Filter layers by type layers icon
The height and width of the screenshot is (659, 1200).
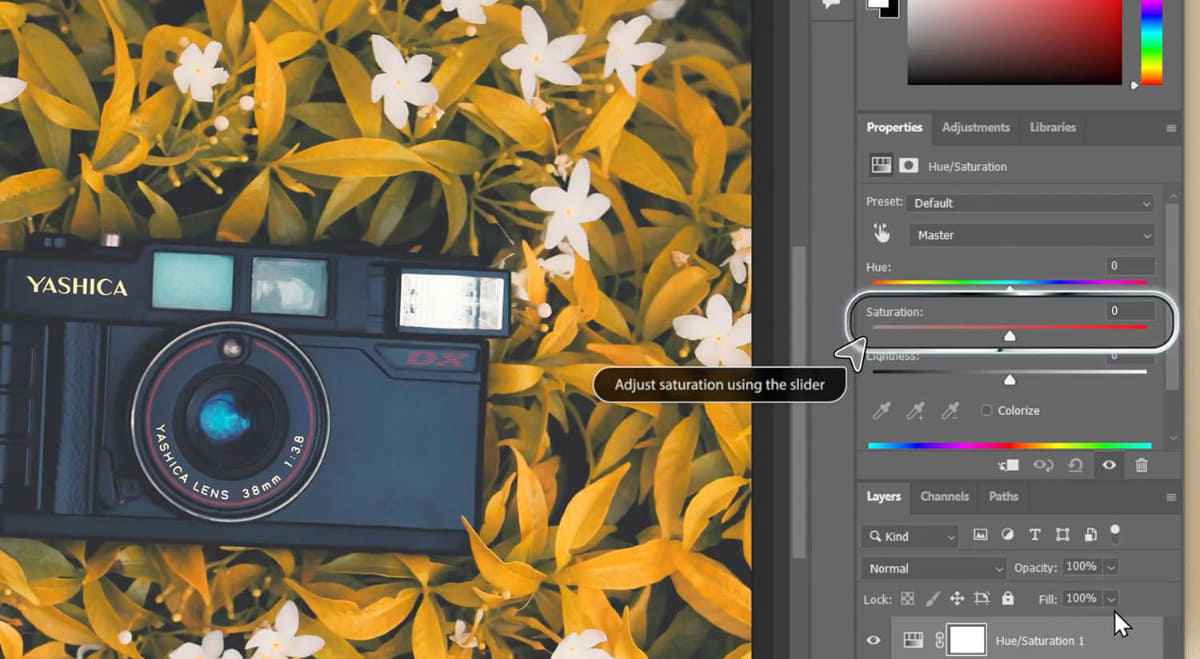(x=1035, y=535)
